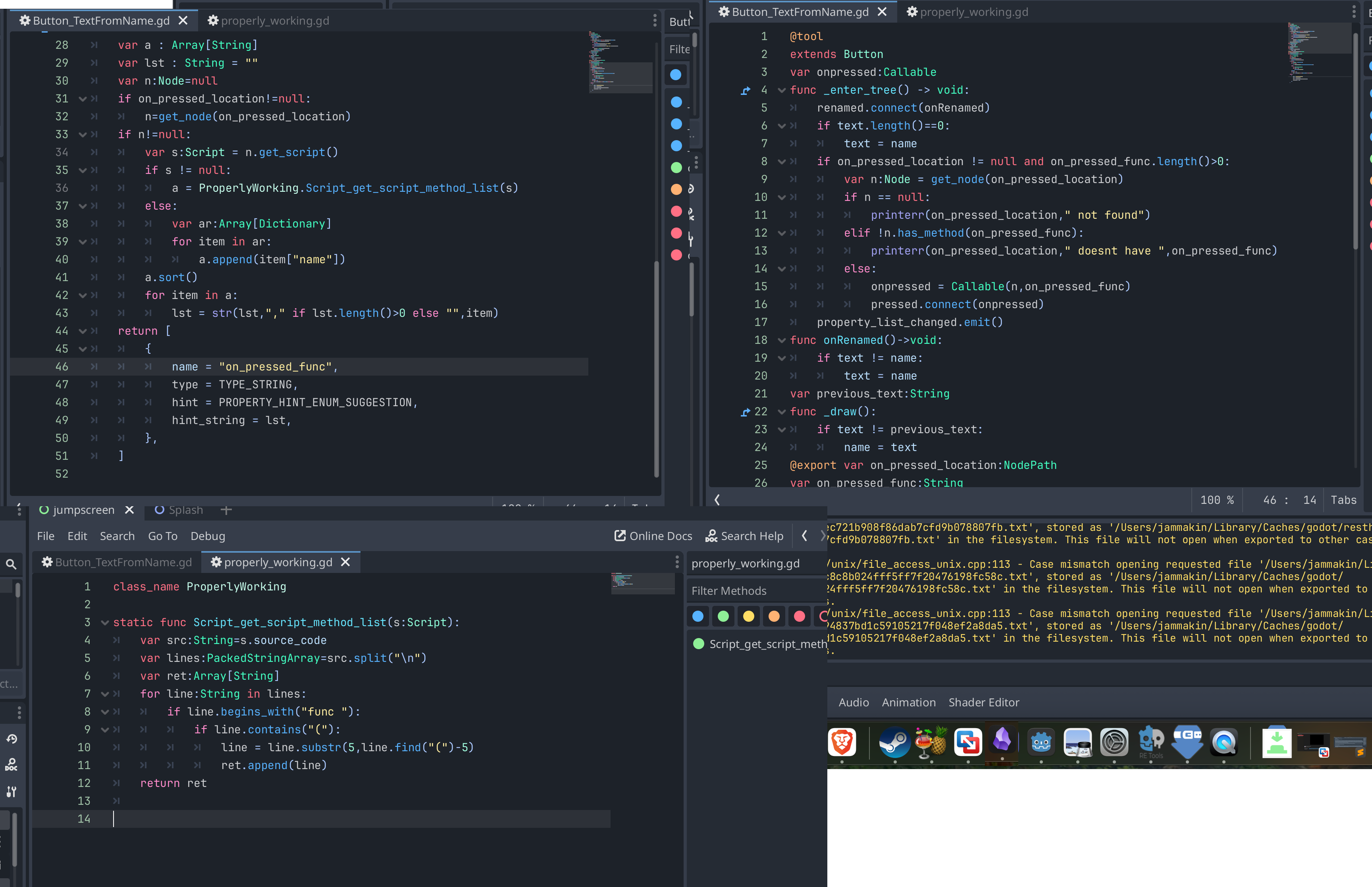Click the tools wrench icon in left sidebar
The width and height of the screenshot is (1372, 887).
click(x=12, y=791)
